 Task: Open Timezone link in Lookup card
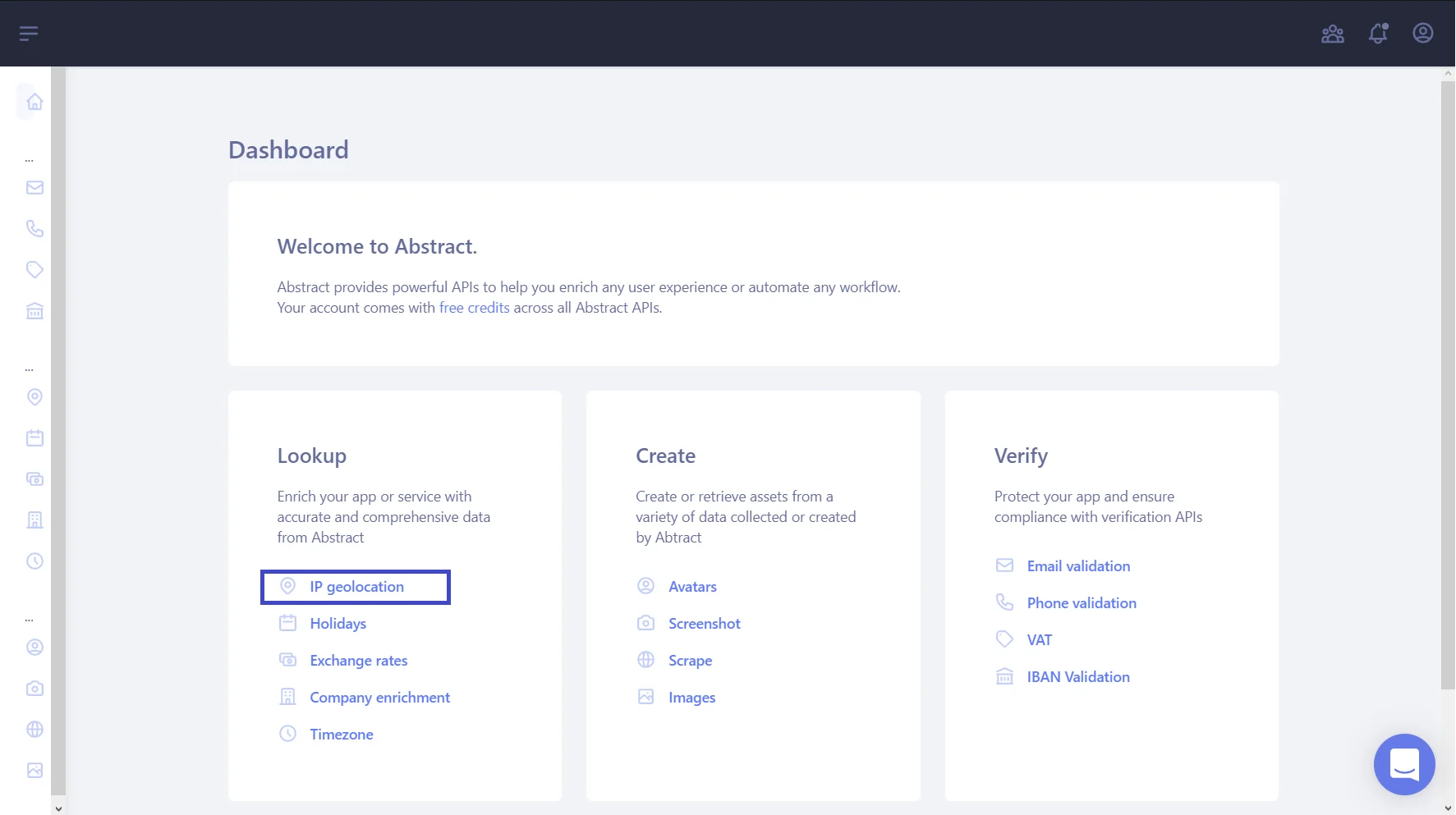pyautogui.click(x=342, y=735)
